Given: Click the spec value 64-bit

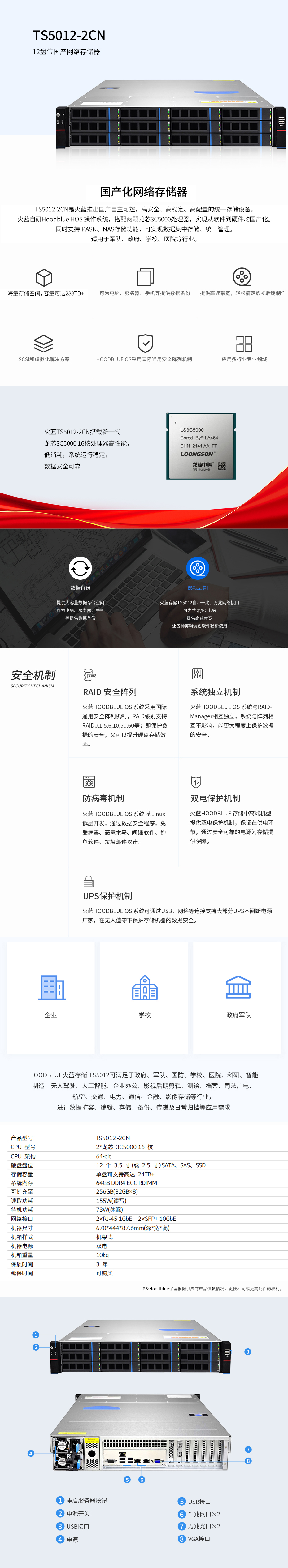Looking at the screenshot, I should pyautogui.click(x=104, y=1156).
